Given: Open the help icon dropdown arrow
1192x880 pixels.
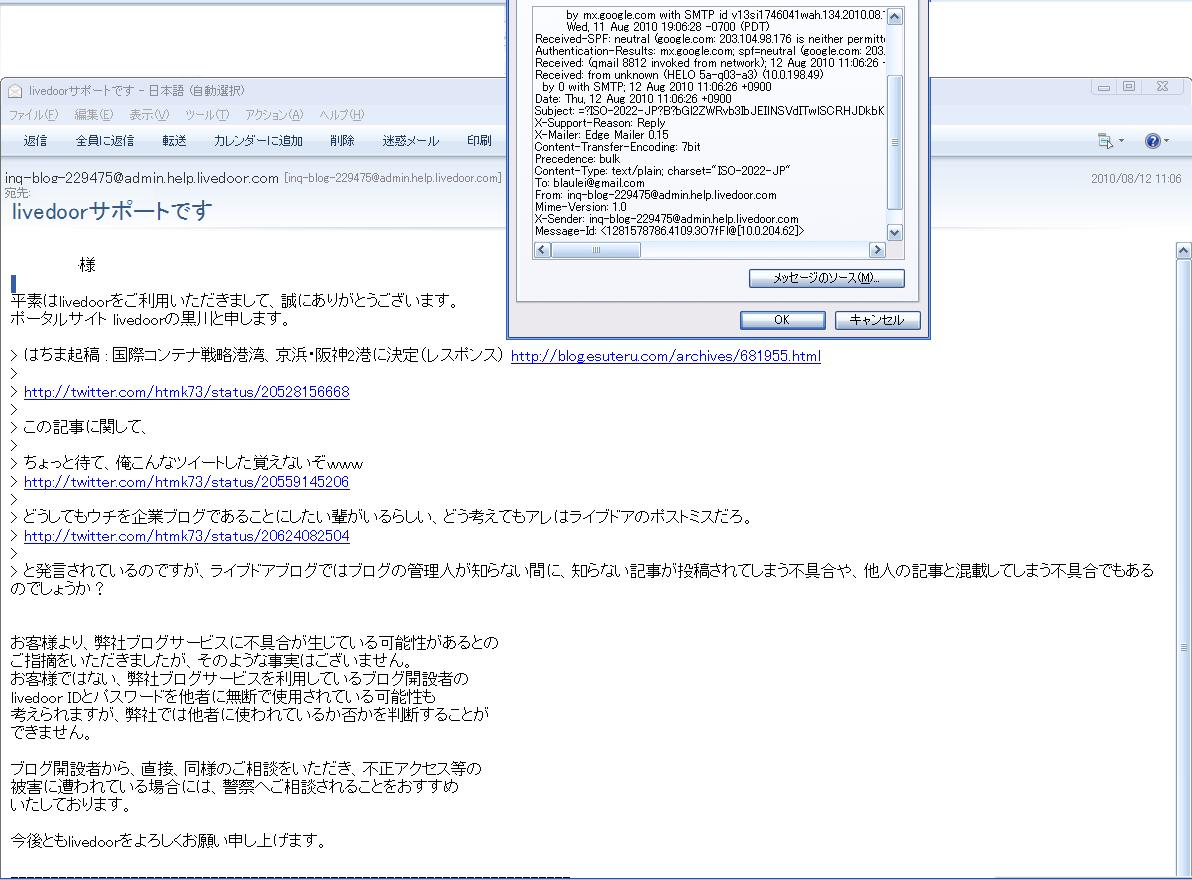Looking at the screenshot, I should pyautogui.click(x=1166, y=141).
